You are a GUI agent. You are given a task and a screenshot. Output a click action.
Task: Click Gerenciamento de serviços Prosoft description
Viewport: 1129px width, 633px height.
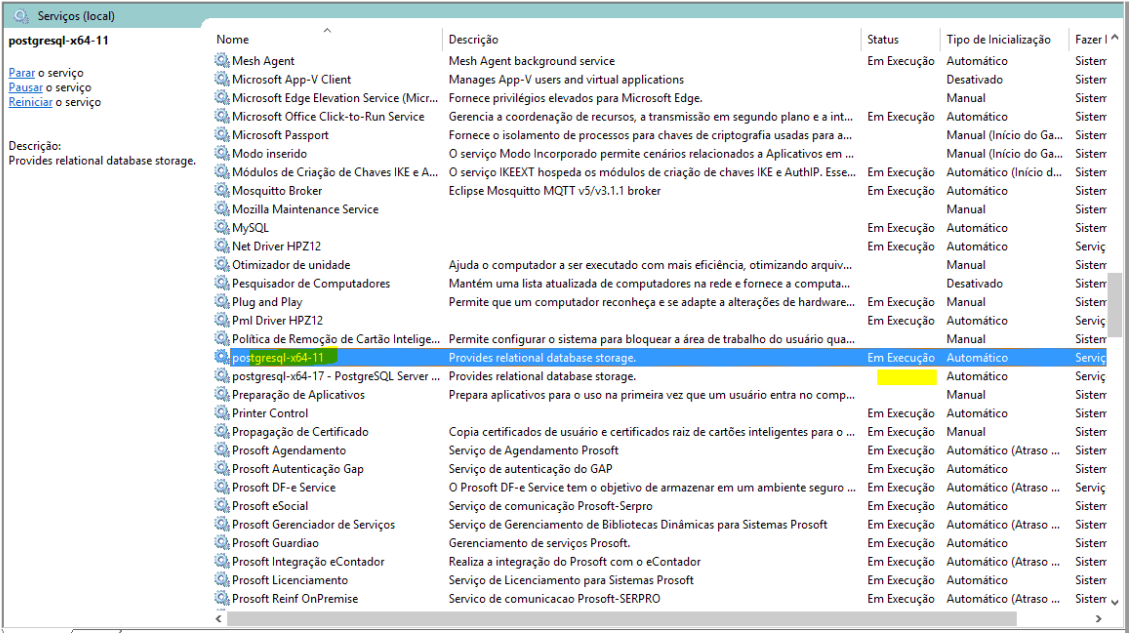point(539,543)
